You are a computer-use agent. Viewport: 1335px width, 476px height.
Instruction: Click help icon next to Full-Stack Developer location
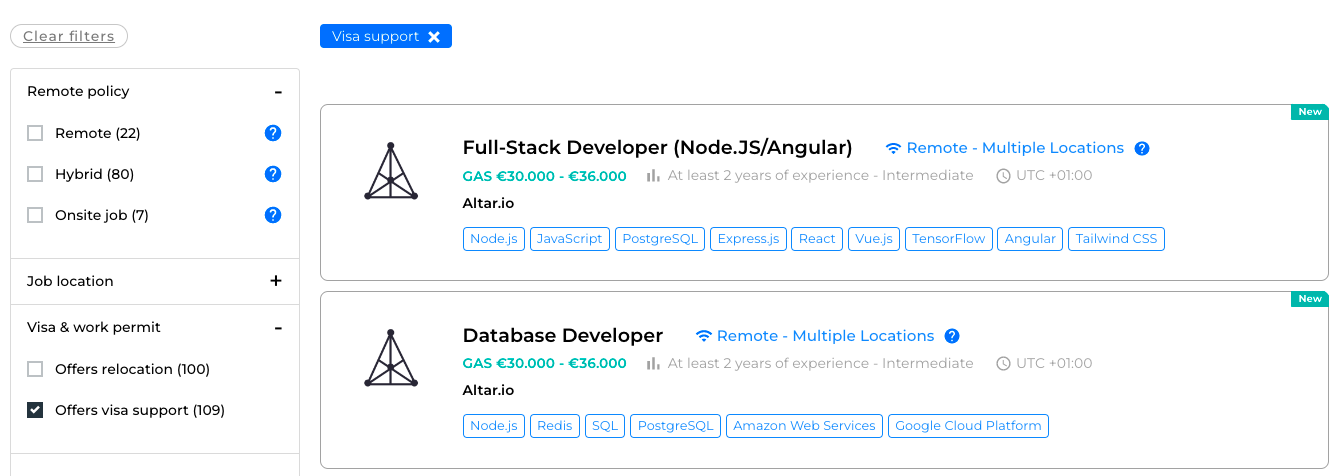(1142, 148)
